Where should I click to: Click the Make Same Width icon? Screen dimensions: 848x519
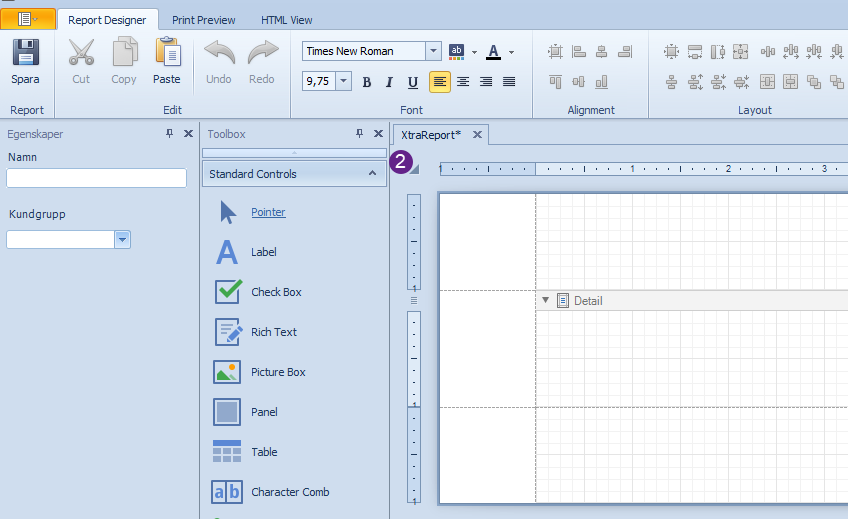click(x=695, y=52)
